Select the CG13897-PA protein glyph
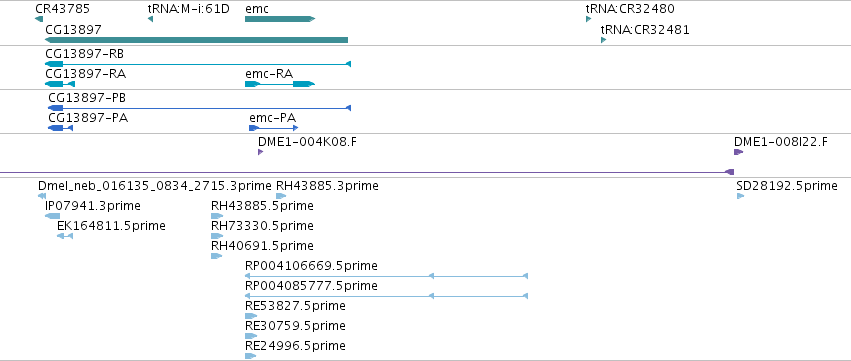 (60, 128)
